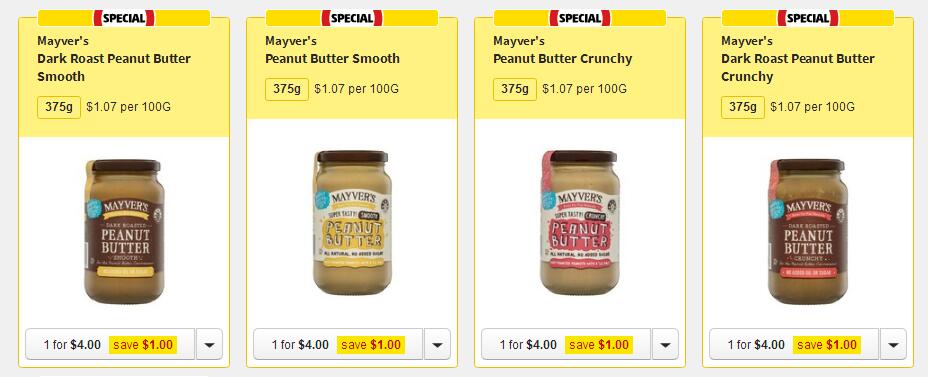Open dropdown arrow for Peanut Butter Crunchy
This screenshot has height=377, width=928.
(665, 344)
